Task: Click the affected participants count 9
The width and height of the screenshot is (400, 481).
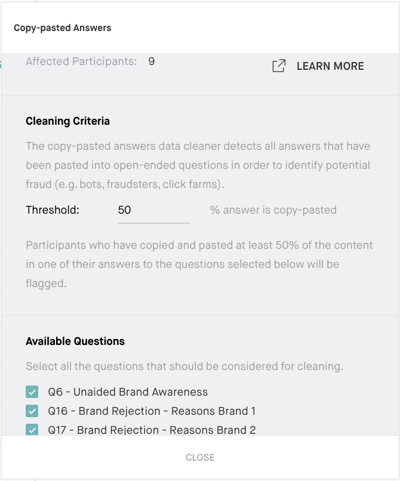Action: (151, 61)
